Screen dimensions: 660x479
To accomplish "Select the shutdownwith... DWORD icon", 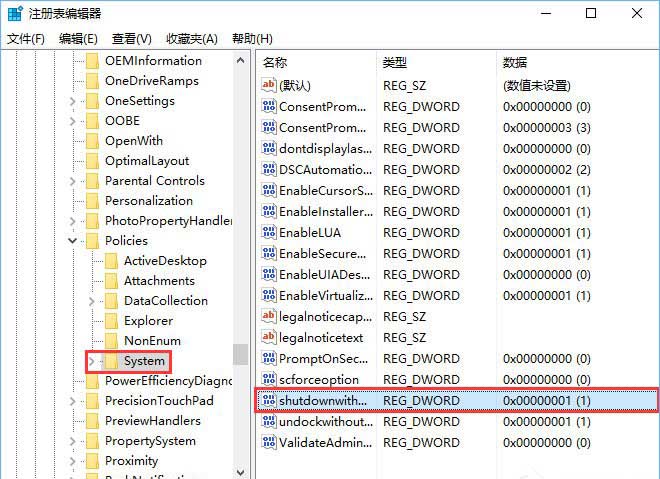I will click(x=269, y=400).
